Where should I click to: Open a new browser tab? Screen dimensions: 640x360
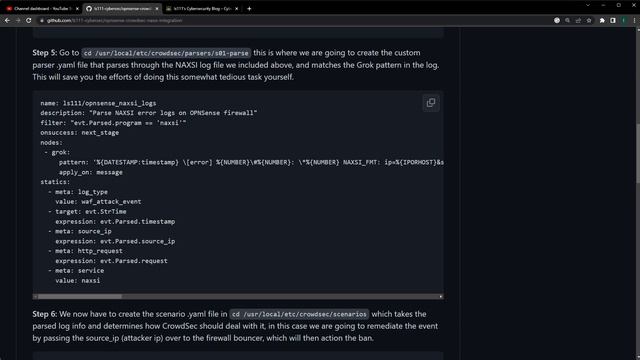pos(249,9)
